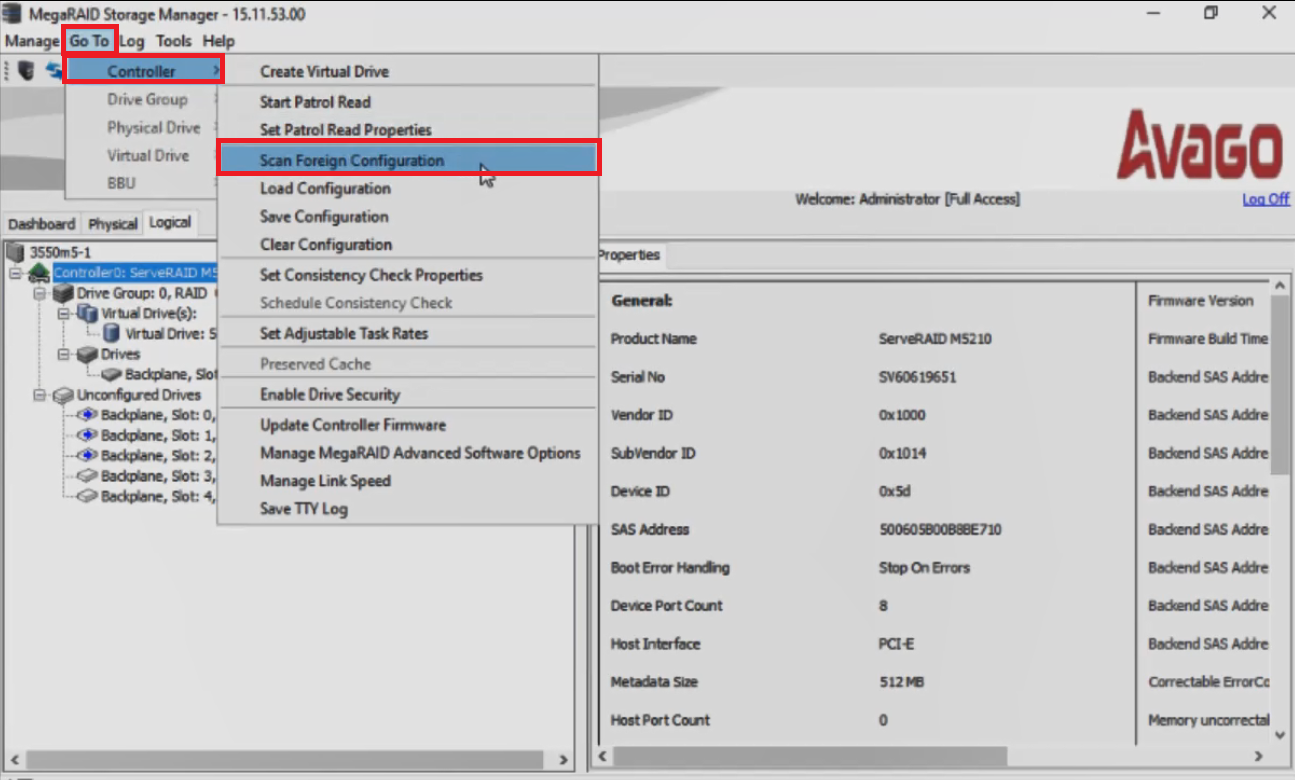Collapse the Drives tree node
The width and height of the screenshot is (1295, 780).
click(64, 354)
